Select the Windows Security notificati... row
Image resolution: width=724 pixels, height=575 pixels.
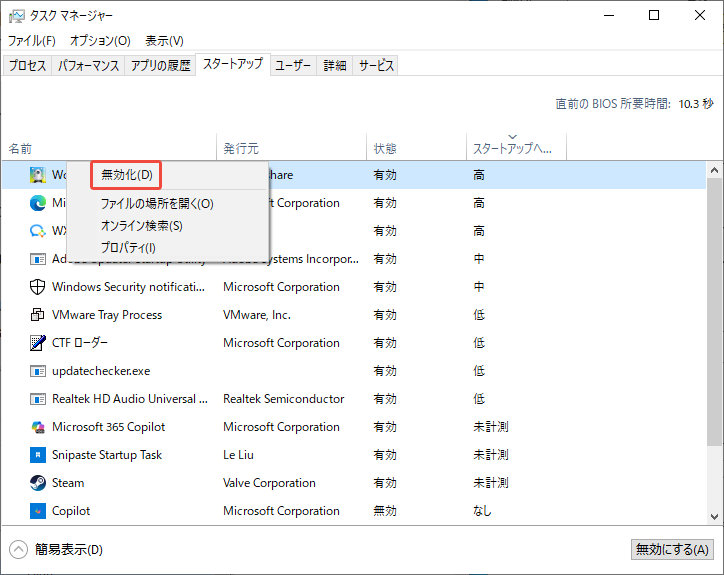pos(354,287)
